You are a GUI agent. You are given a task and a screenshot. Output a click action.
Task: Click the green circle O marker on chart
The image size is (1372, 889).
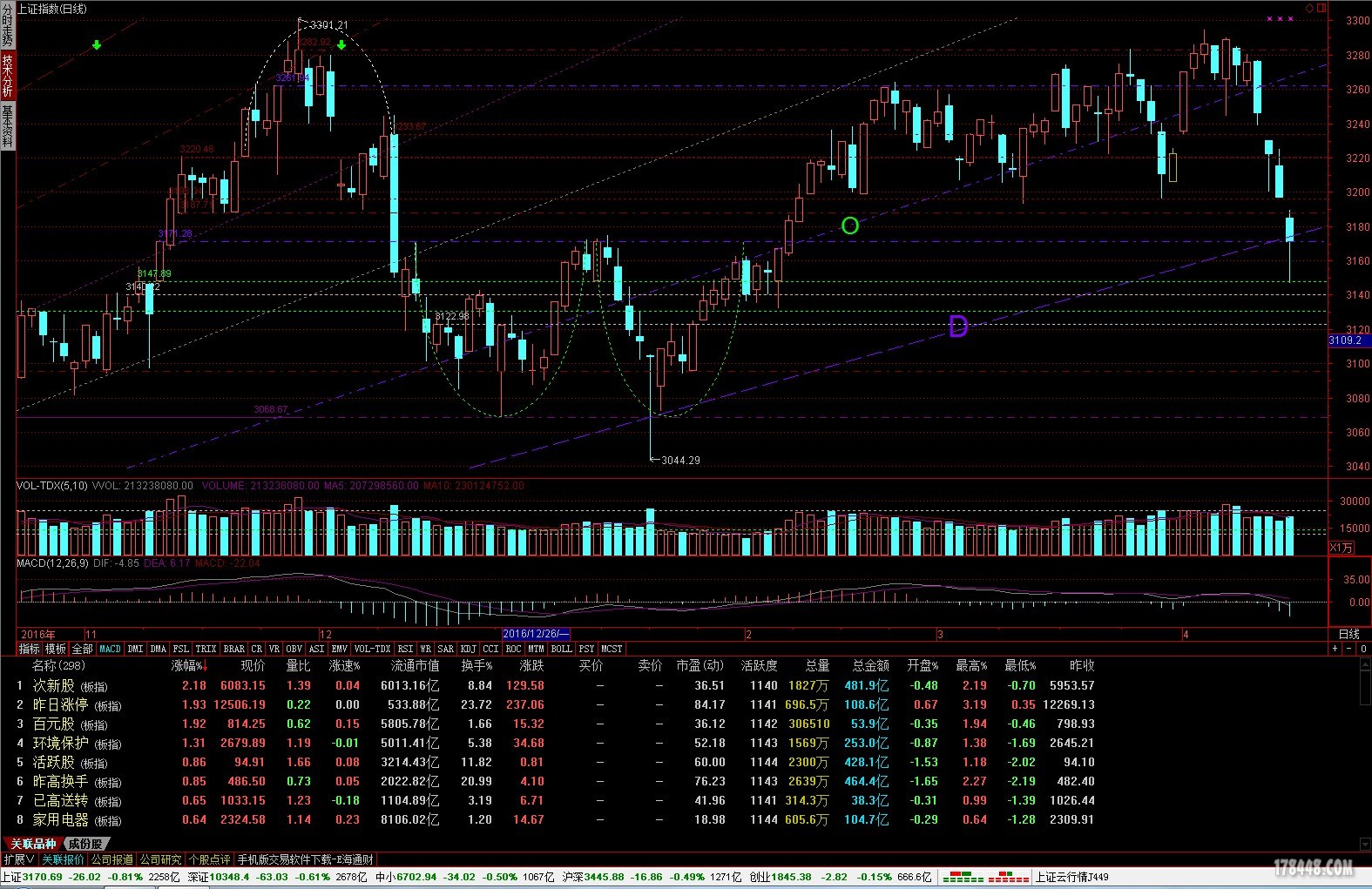click(x=850, y=226)
